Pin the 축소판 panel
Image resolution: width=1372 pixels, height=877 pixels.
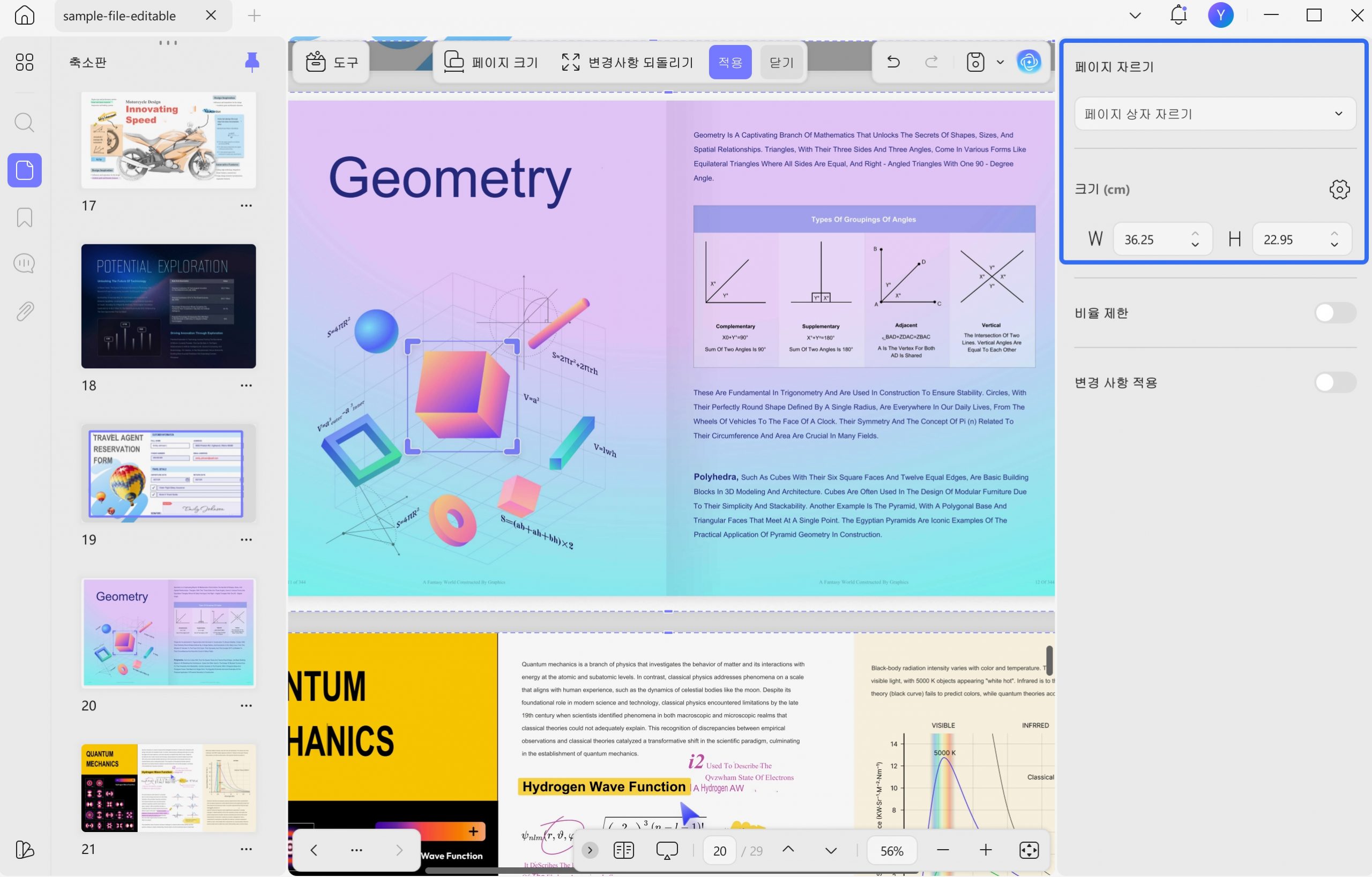252,62
